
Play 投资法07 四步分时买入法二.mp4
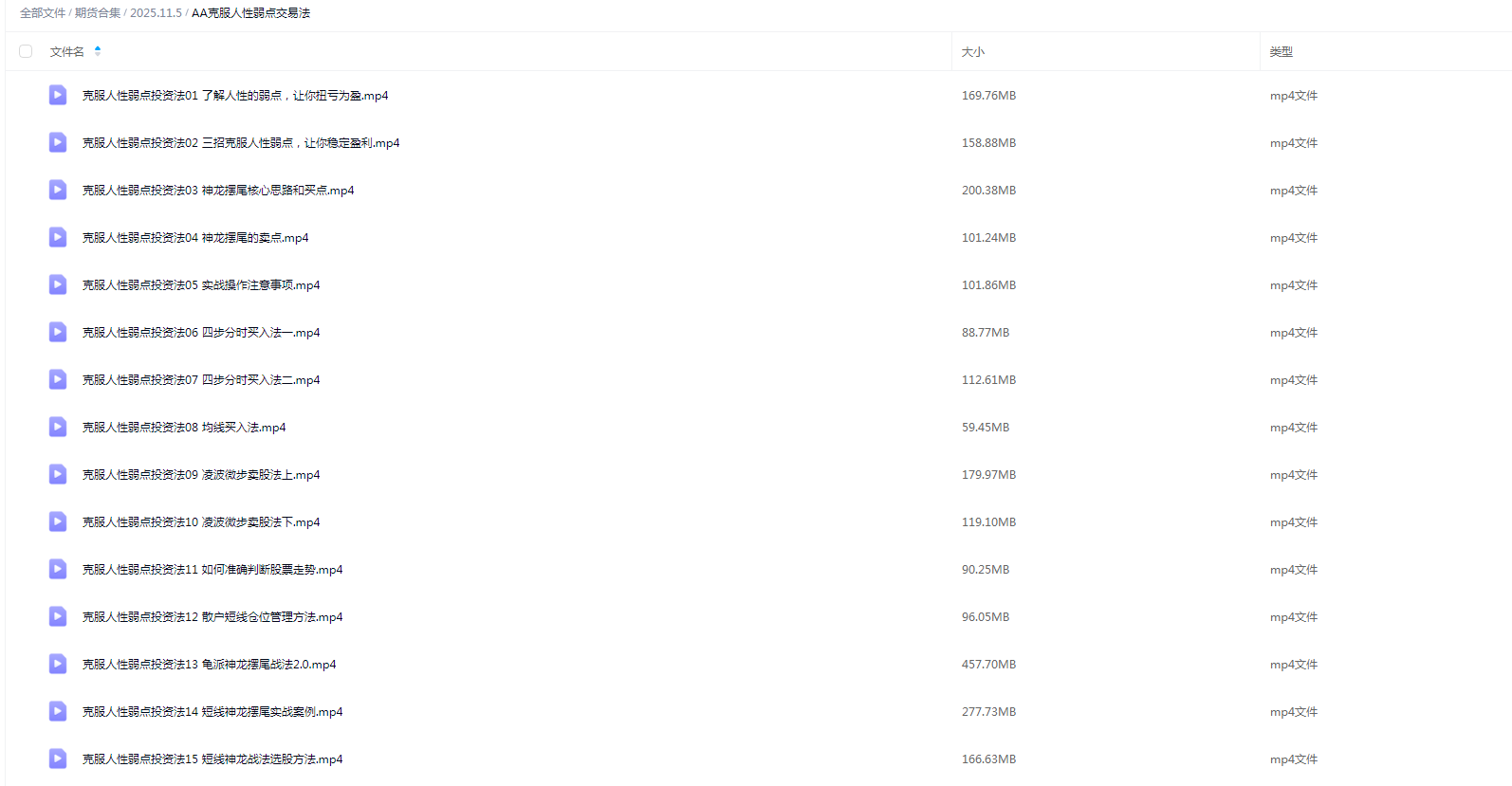tap(201, 380)
